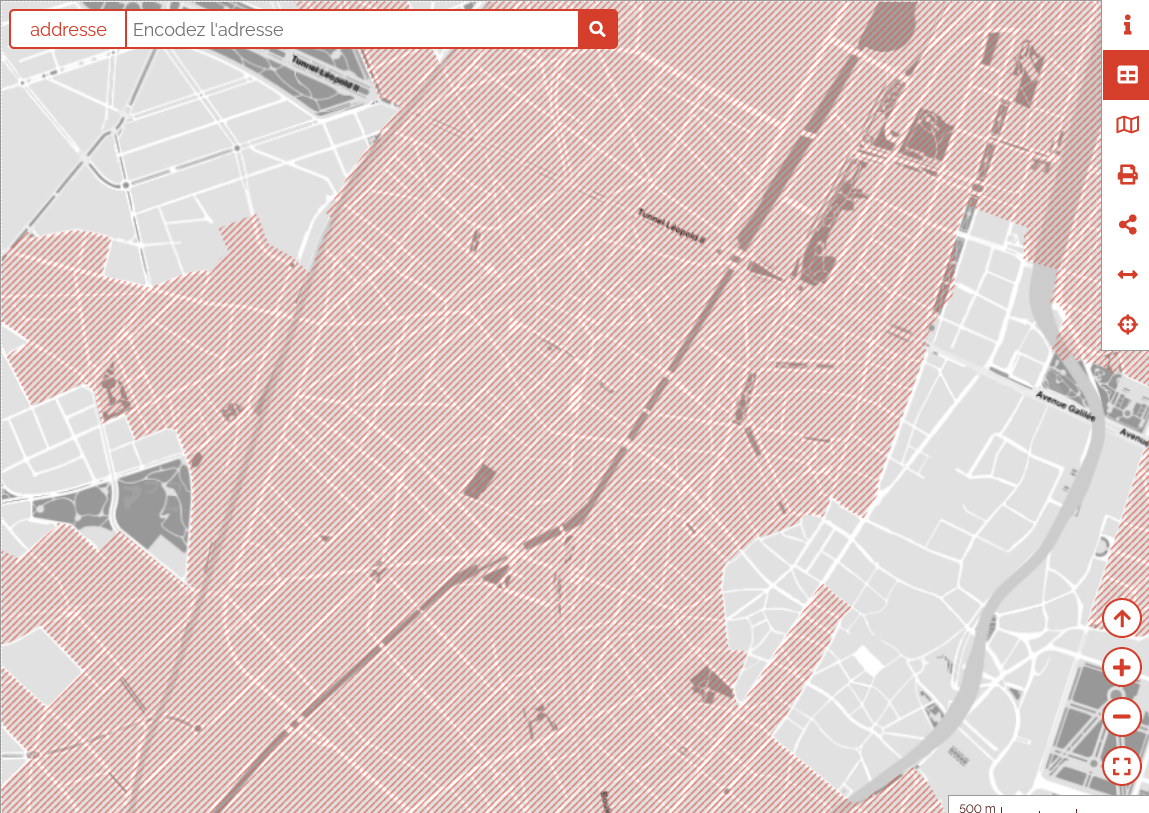This screenshot has width=1149, height=813.
Task: Zoom out with the minus button
Action: coord(1122,717)
